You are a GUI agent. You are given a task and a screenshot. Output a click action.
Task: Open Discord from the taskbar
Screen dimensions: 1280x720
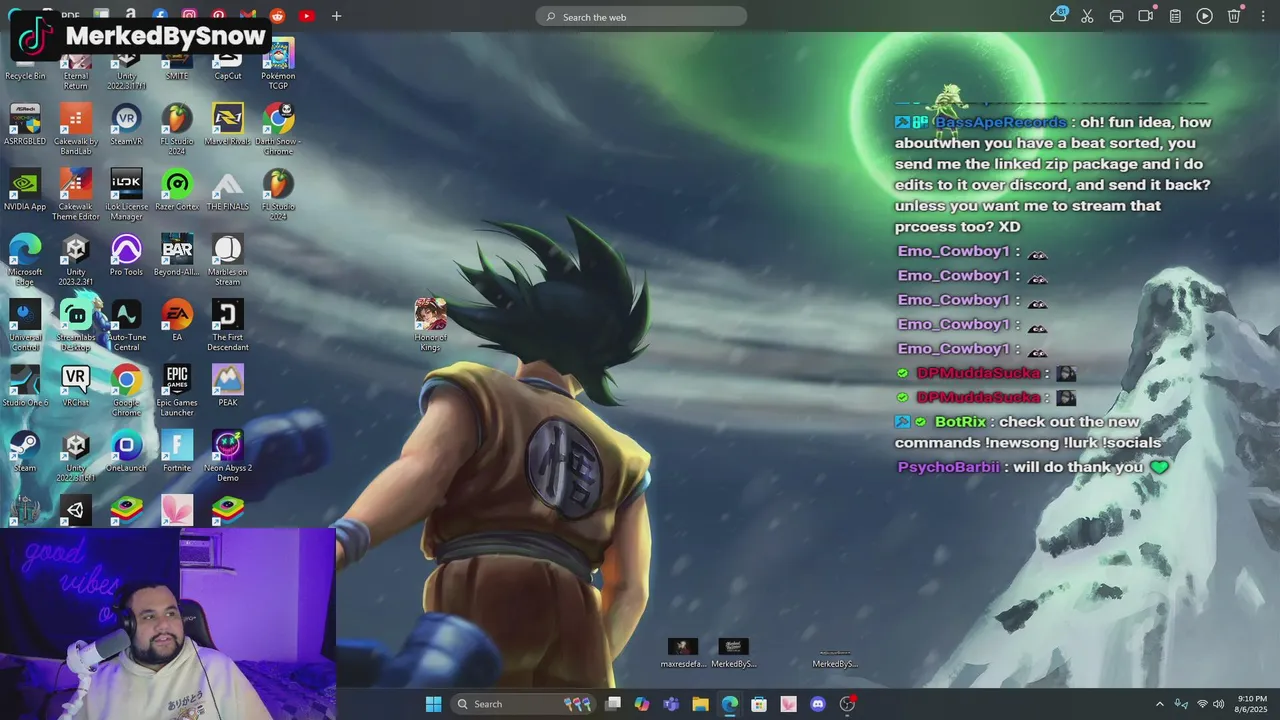pyautogui.click(x=818, y=704)
